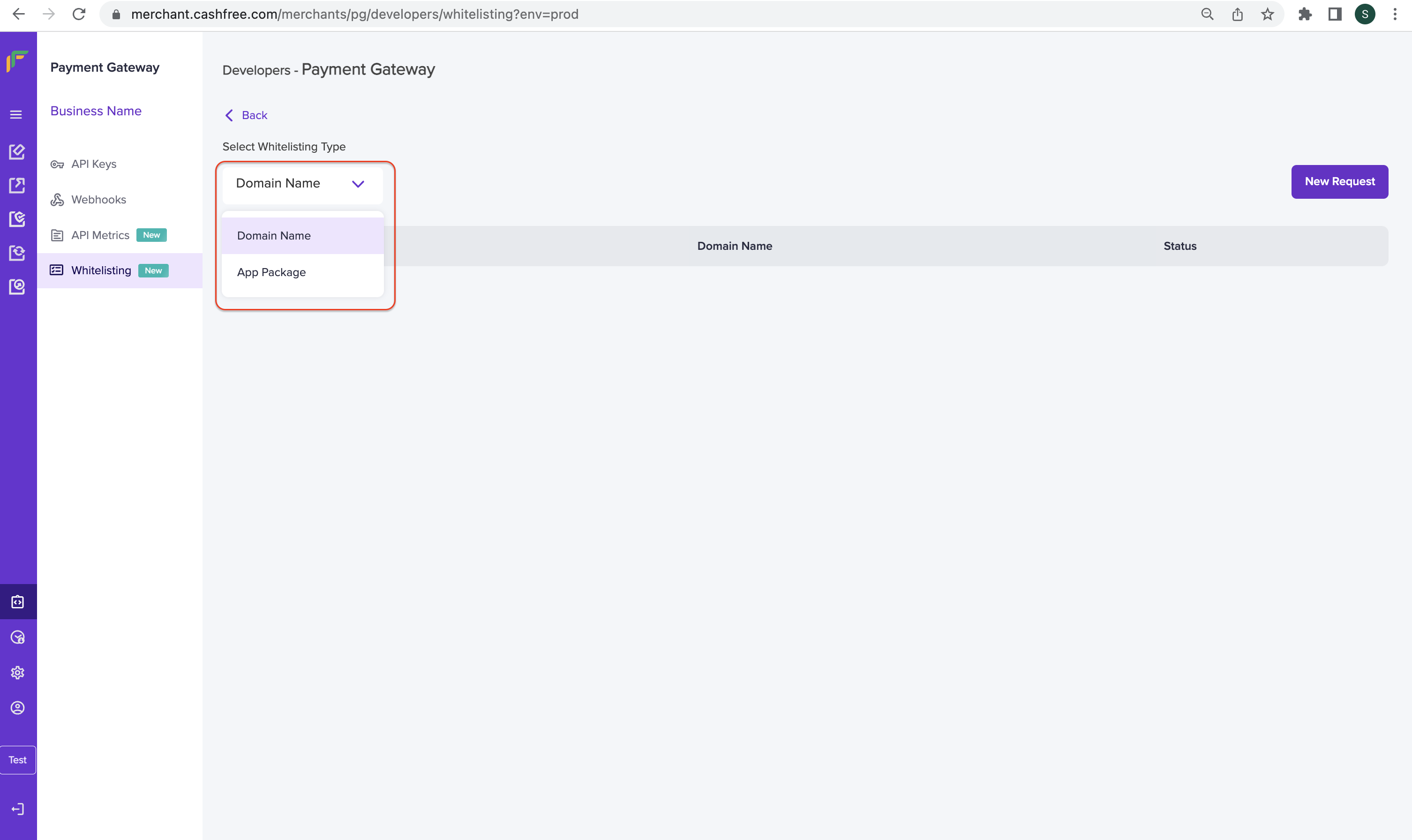Click the list icon beside Whitelisting
This screenshot has height=840, width=1412.
57,270
